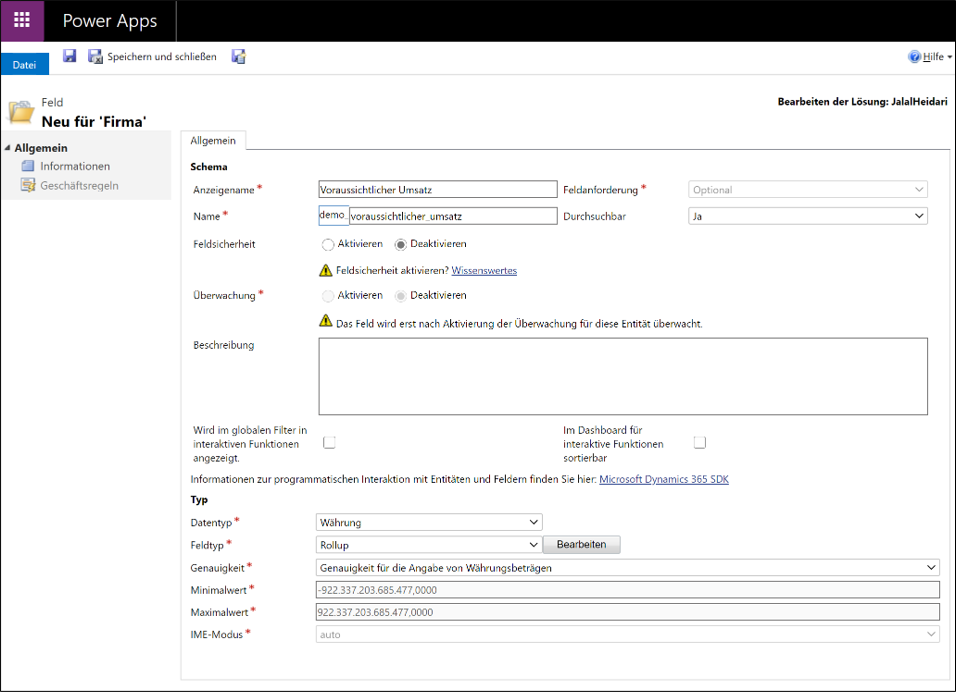Click the Feld folder icon

(x=21, y=112)
